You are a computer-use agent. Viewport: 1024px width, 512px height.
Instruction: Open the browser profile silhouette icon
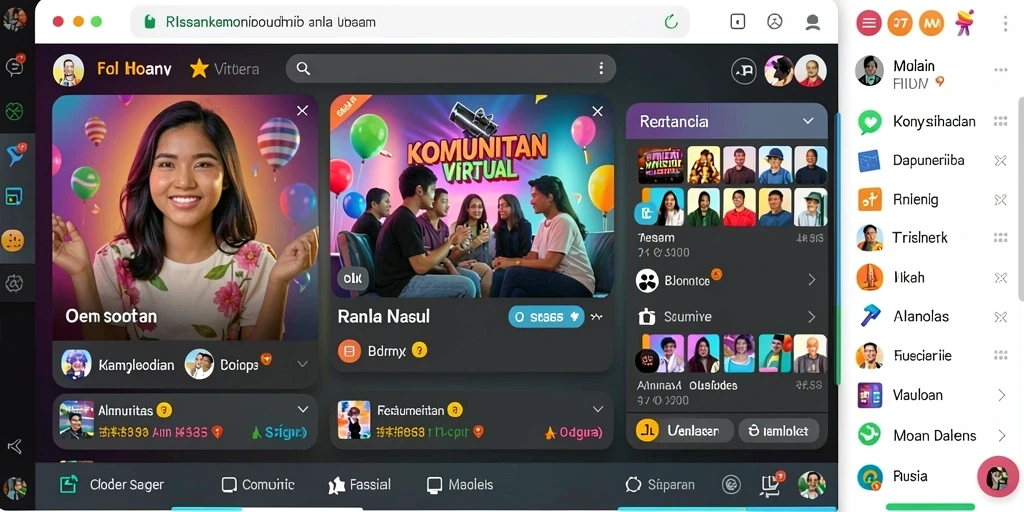tap(812, 22)
